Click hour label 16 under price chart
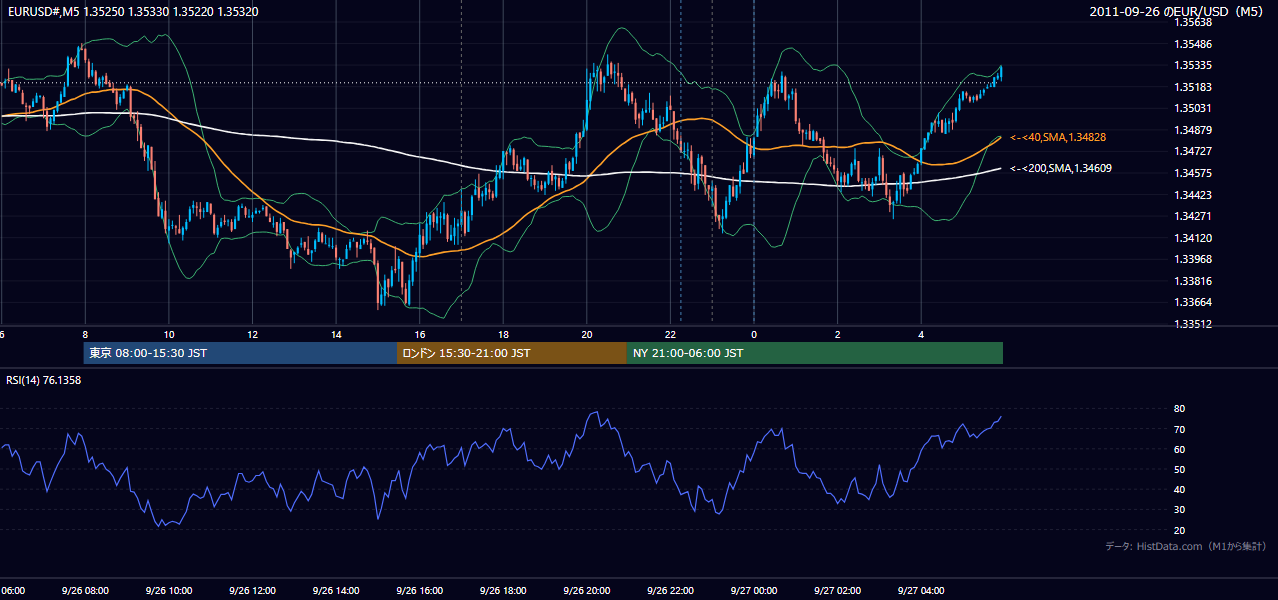The height and width of the screenshot is (600, 1278). [420, 335]
